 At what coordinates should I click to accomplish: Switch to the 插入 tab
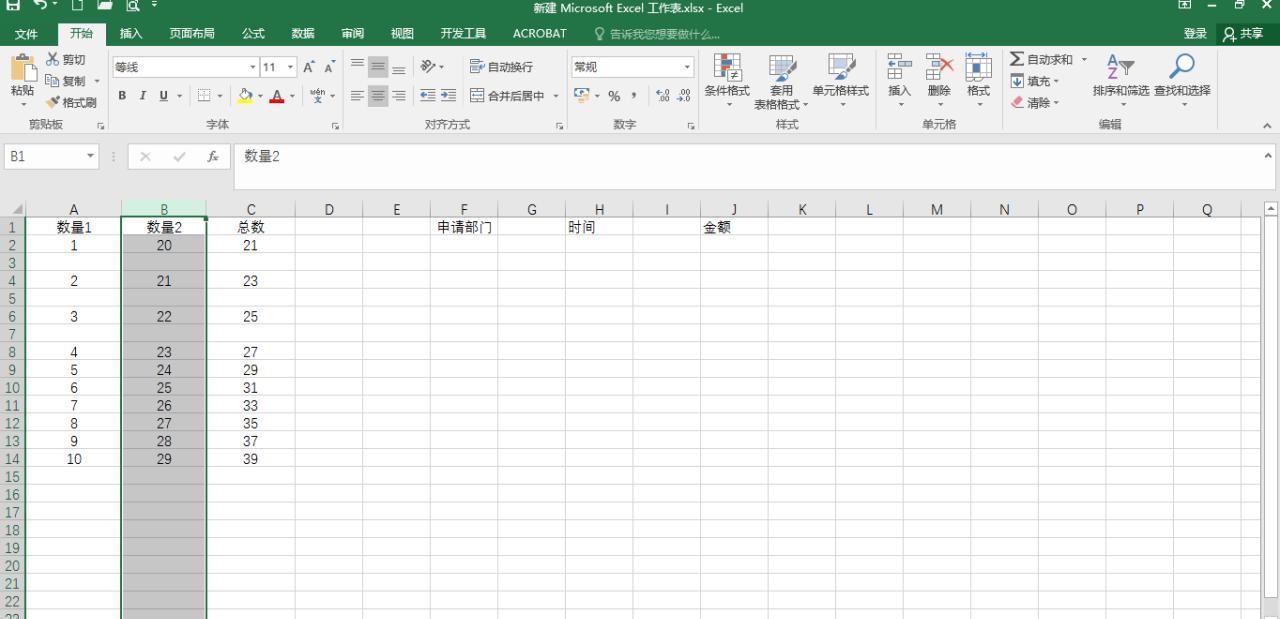131,34
